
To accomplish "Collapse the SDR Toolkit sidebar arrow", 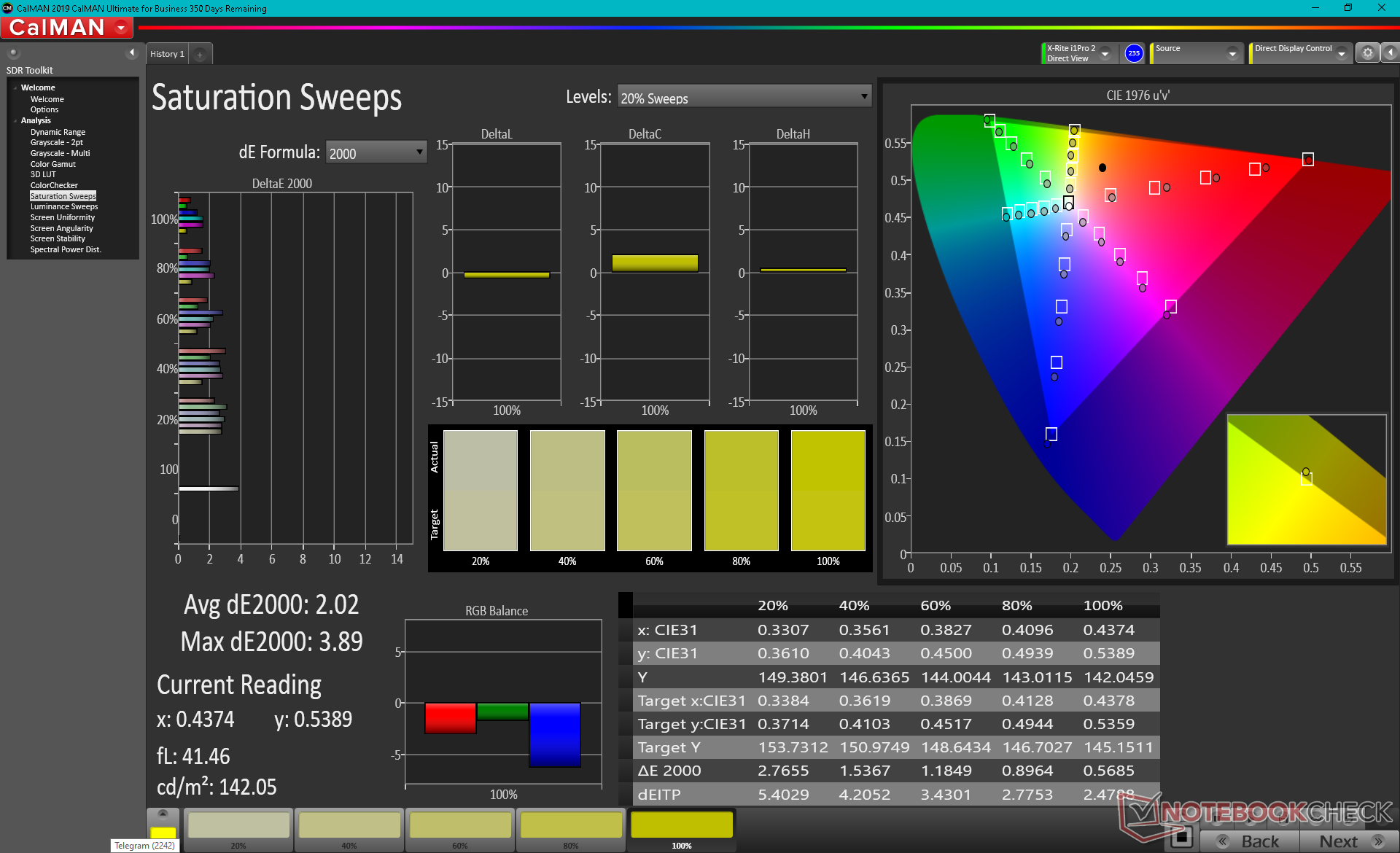I will [132, 52].
